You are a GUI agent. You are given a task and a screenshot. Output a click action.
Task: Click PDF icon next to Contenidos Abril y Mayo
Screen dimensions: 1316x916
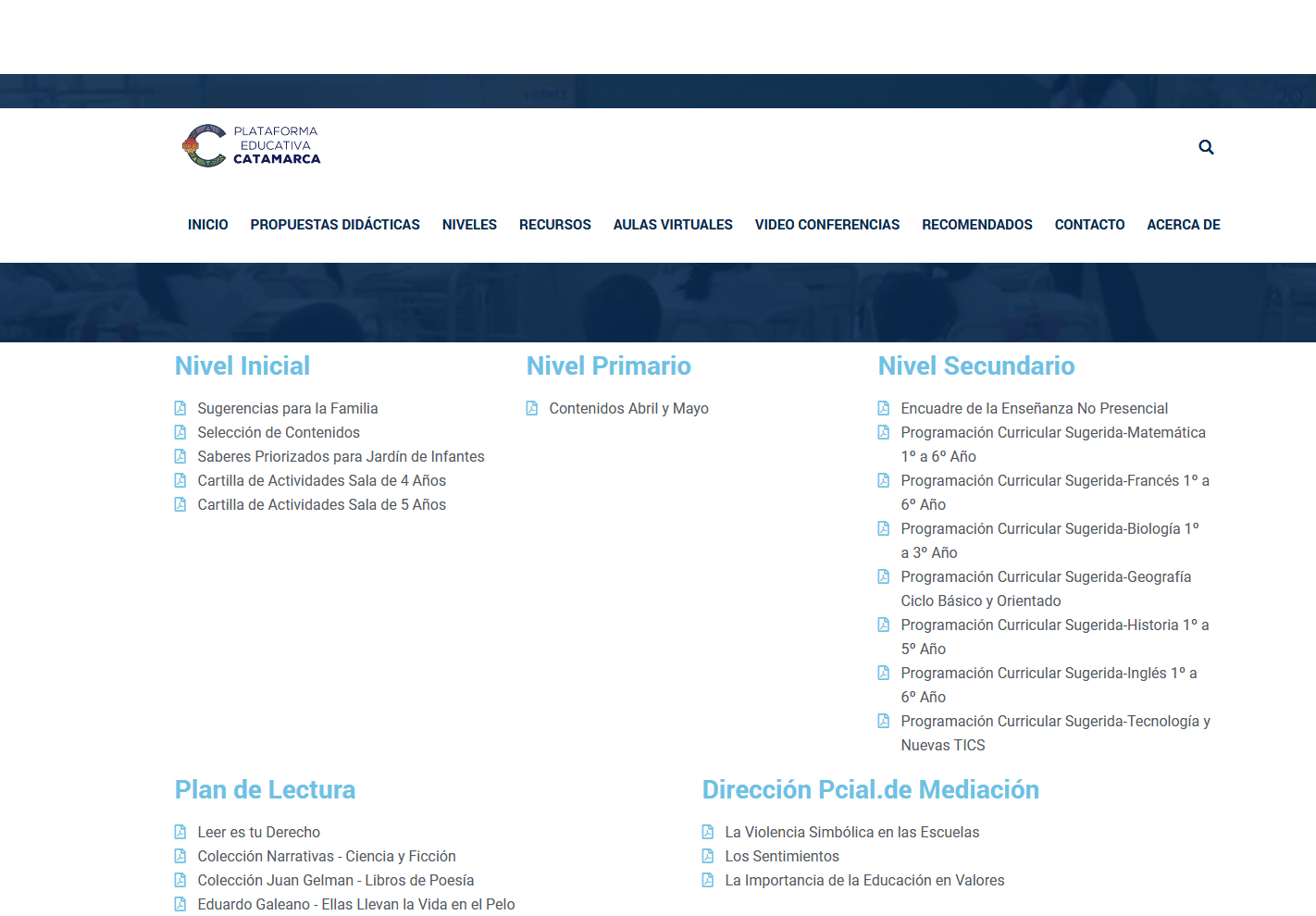tap(532, 408)
